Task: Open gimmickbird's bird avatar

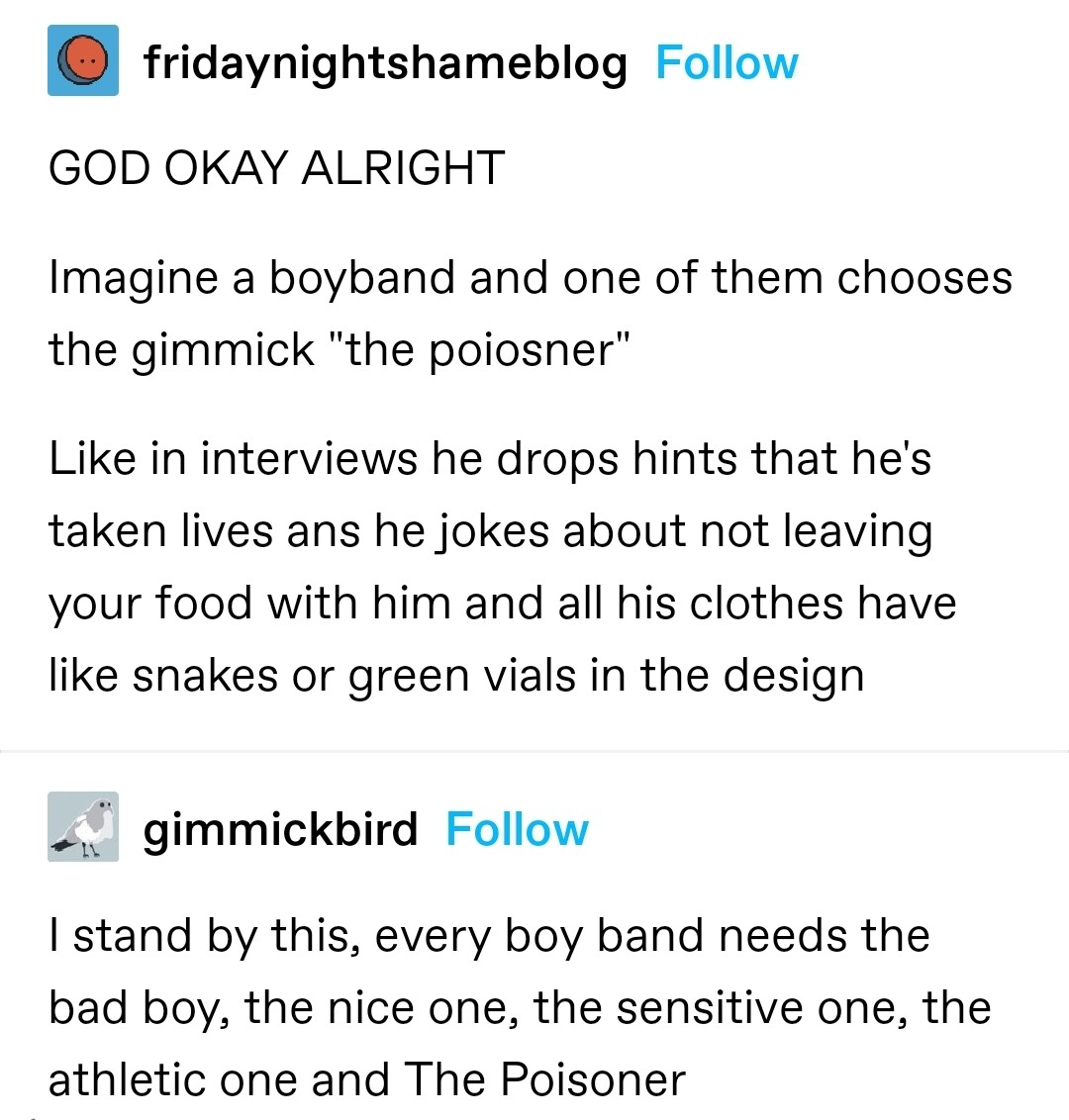Action: coord(83,827)
